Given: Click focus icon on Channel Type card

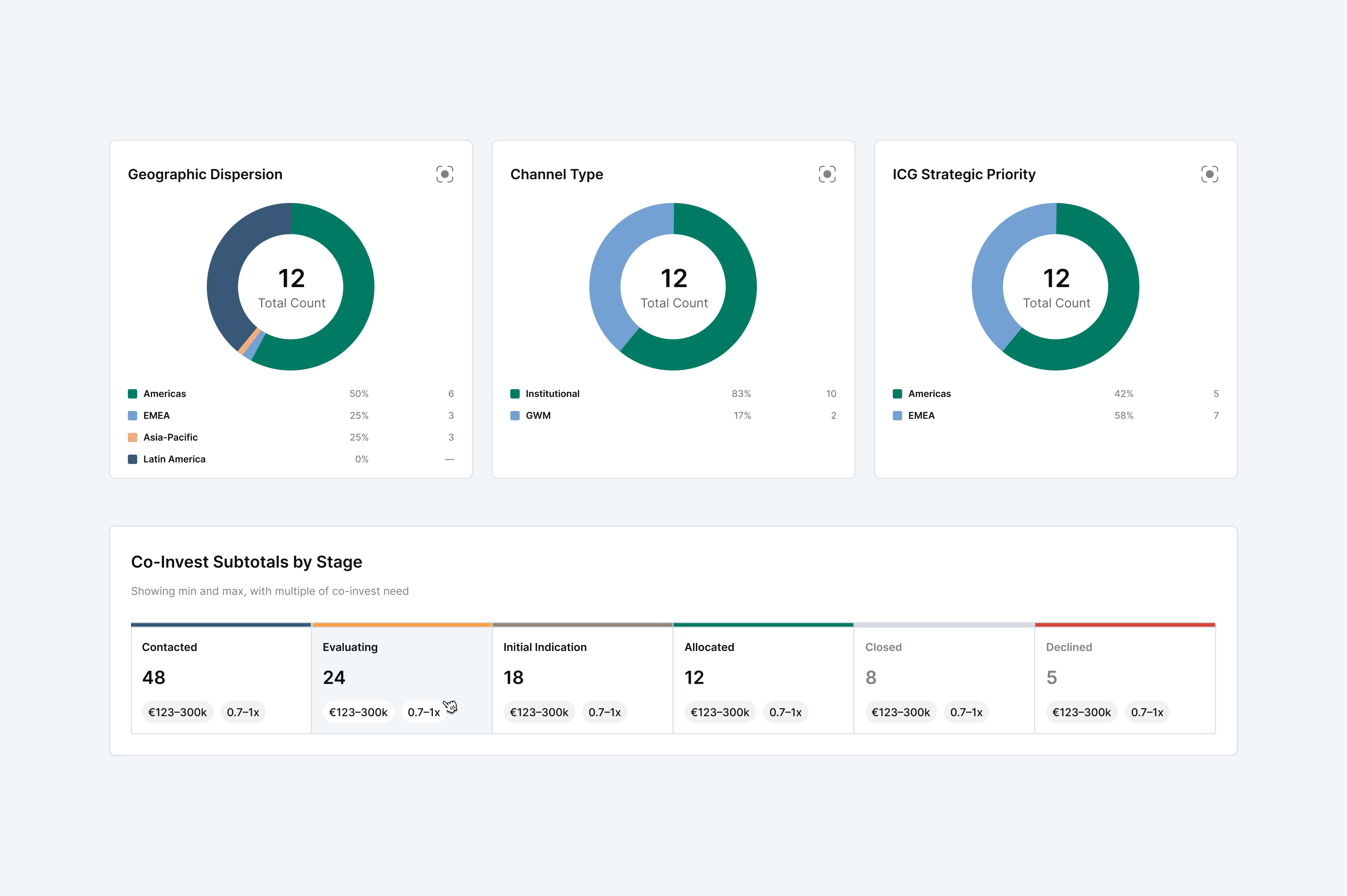Looking at the screenshot, I should click(x=827, y=174).
